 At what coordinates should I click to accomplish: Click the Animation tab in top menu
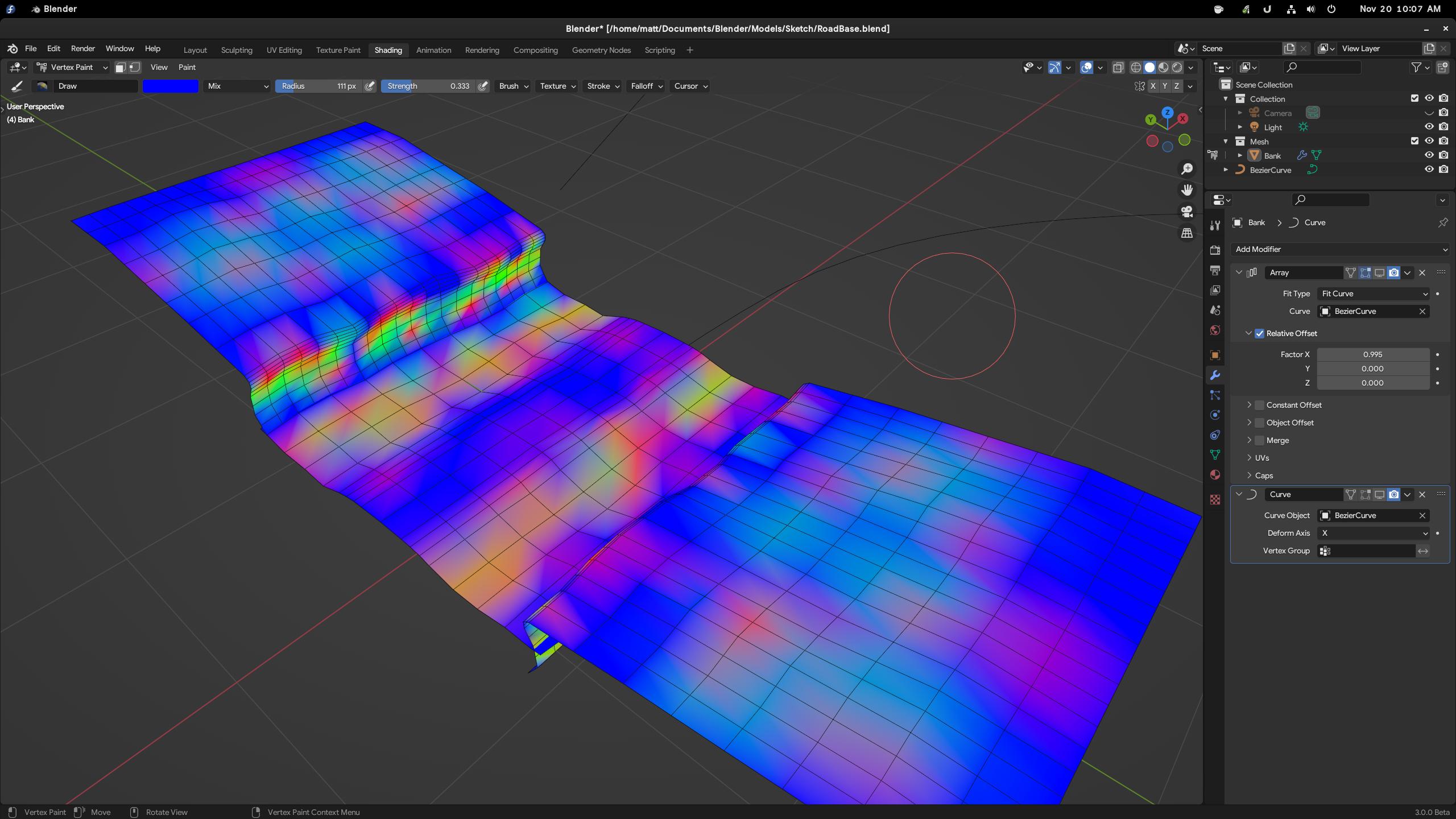point(432,50)
